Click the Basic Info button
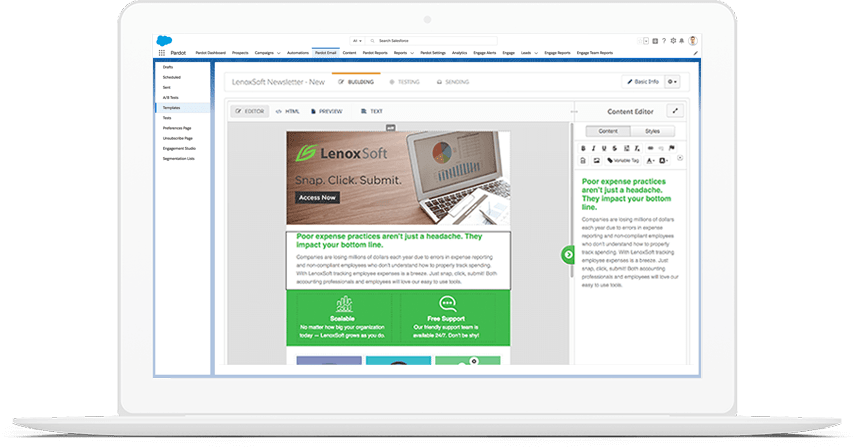 (x=643, y=82)
